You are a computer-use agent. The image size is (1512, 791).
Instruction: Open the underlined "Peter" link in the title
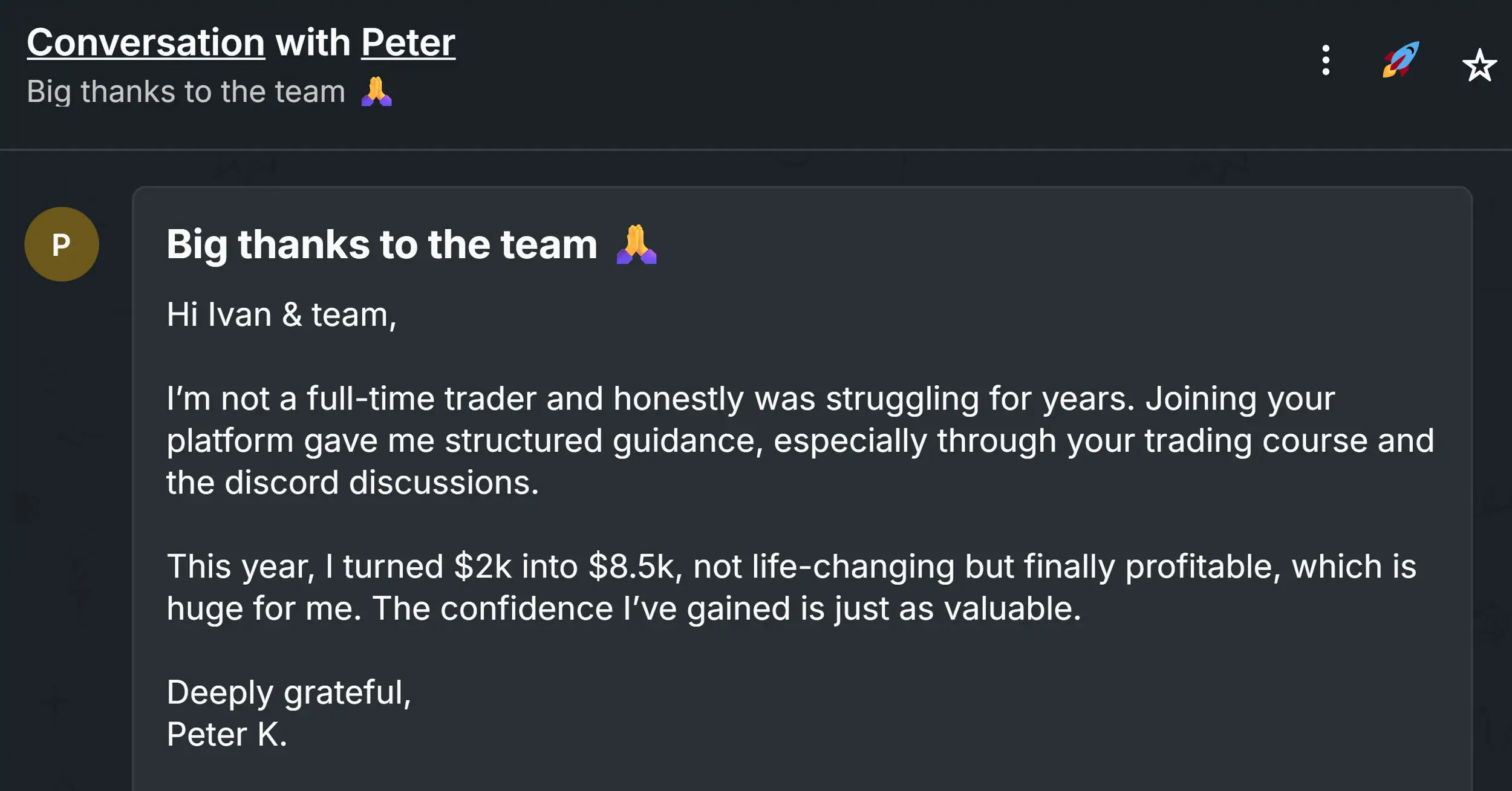click(408, 43)
